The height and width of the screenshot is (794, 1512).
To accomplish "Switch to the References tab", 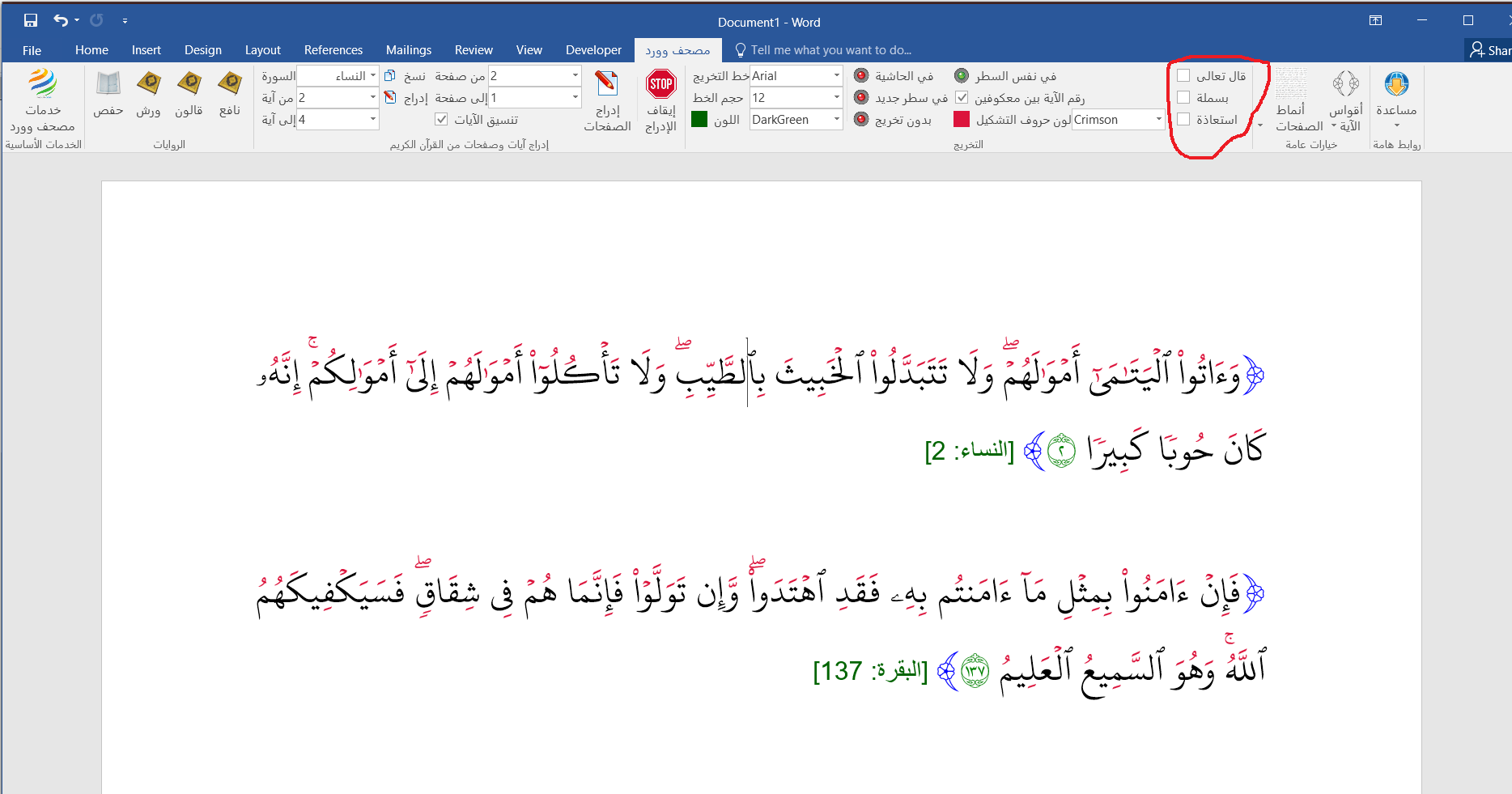I will (333, 50).
